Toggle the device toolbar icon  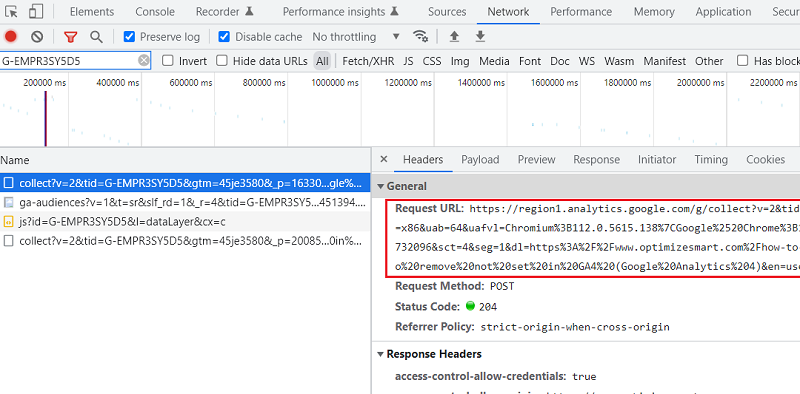36,11
